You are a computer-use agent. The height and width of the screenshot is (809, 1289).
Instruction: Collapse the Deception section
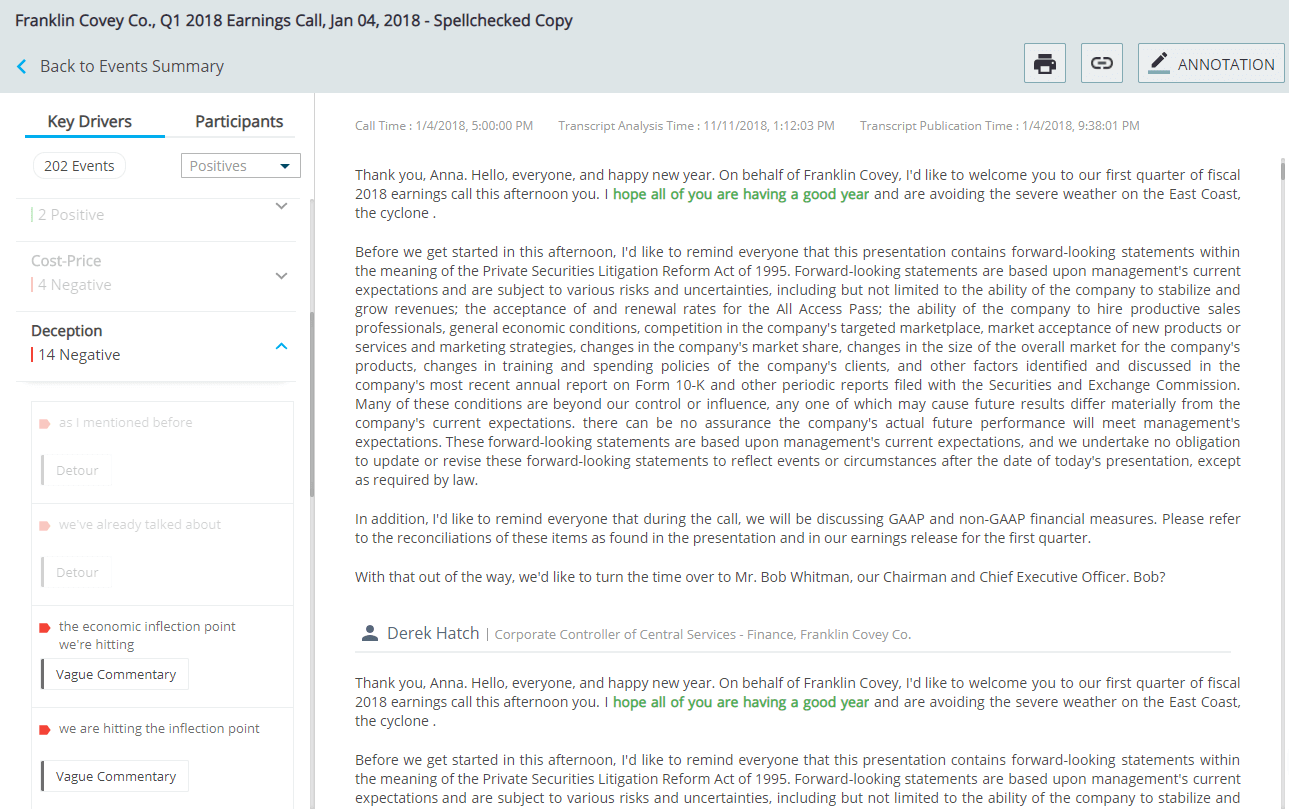(281, 346)
